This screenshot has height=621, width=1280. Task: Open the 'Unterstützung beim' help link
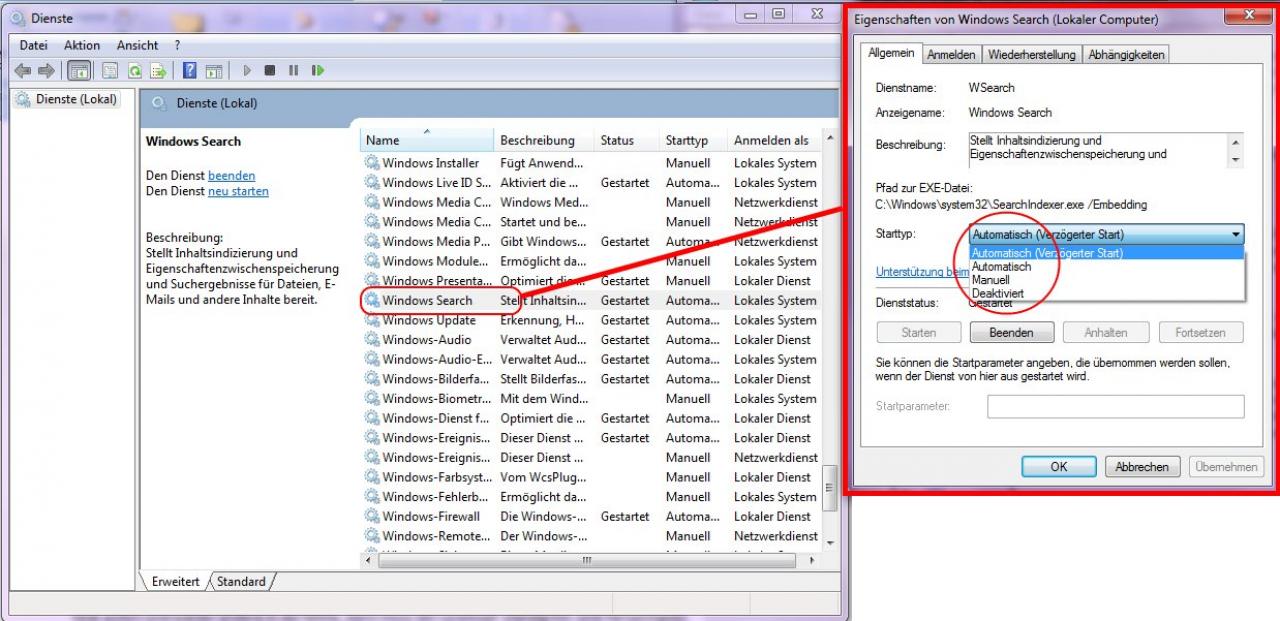coord(923,271)
